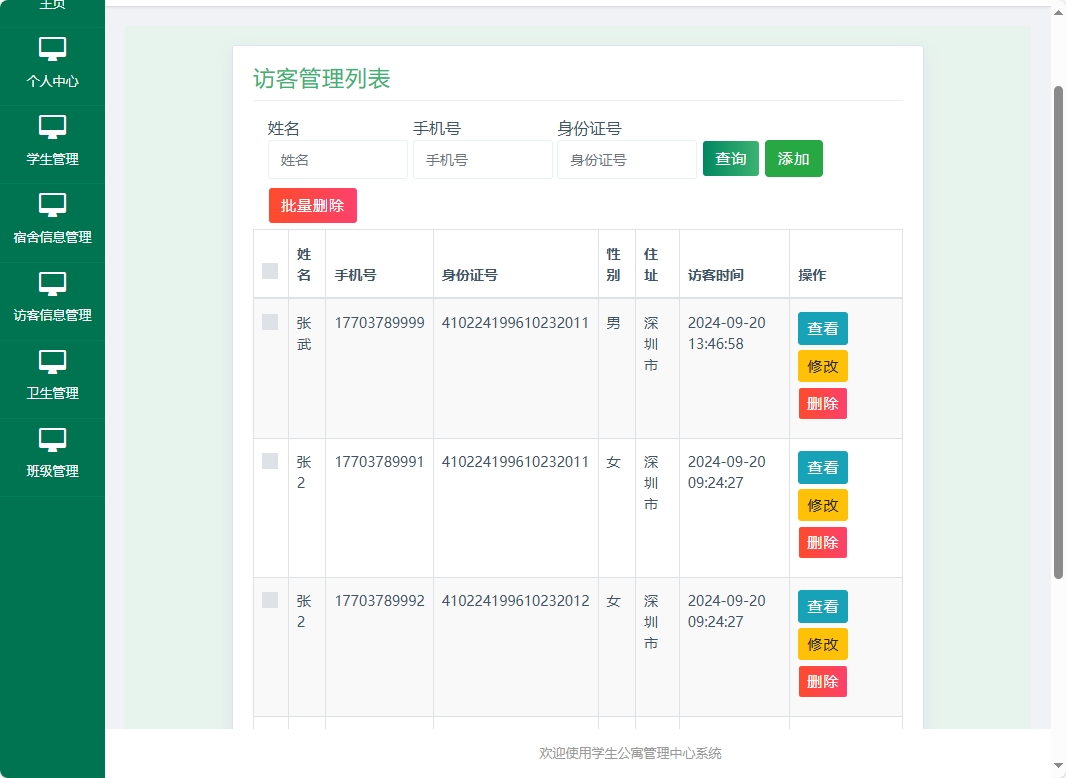This screenshot has height=778, width=1066.
Task: Click the 姓名 search input field
Action: (x=337, y=159)
